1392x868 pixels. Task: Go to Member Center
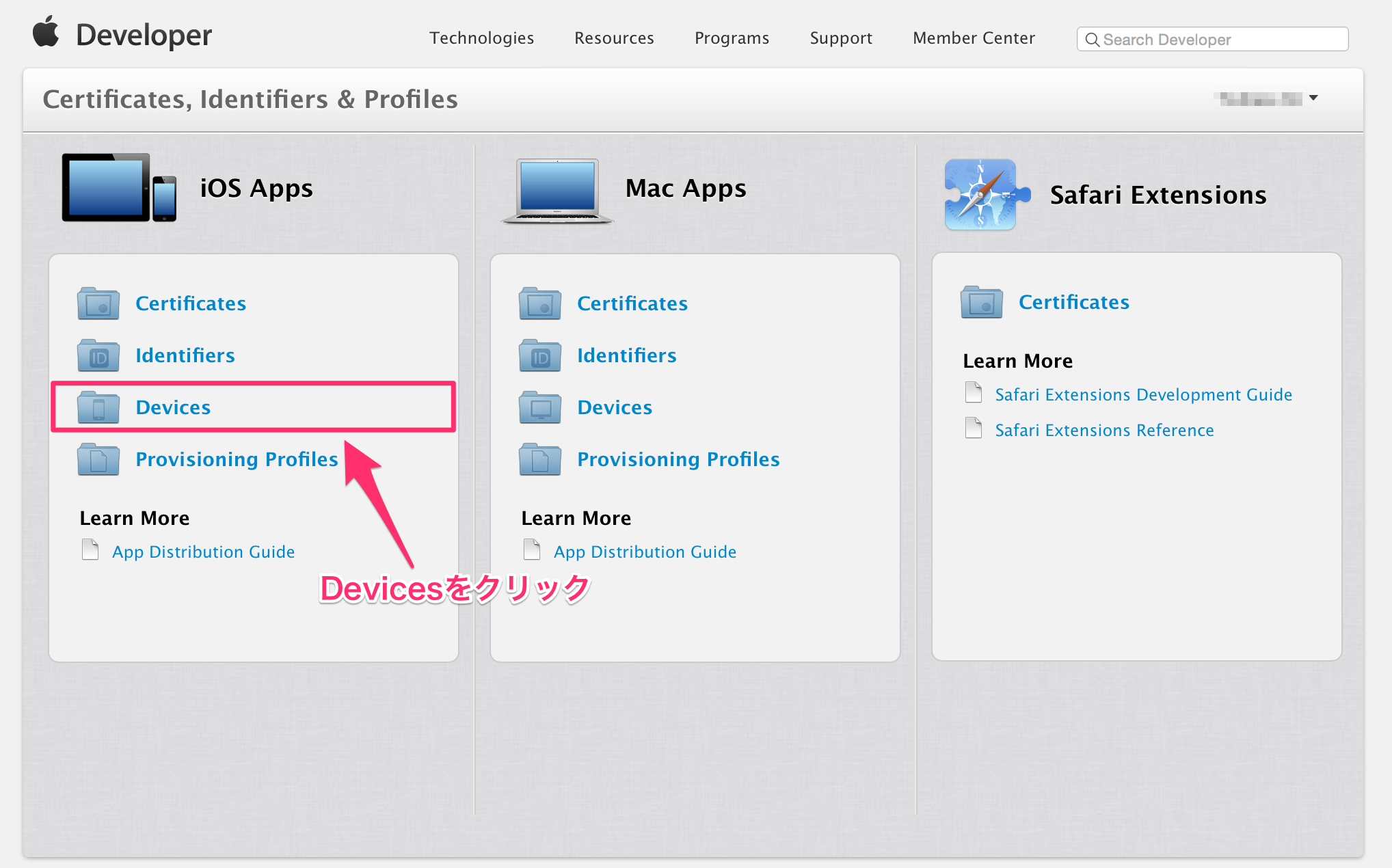coord(974,38)
